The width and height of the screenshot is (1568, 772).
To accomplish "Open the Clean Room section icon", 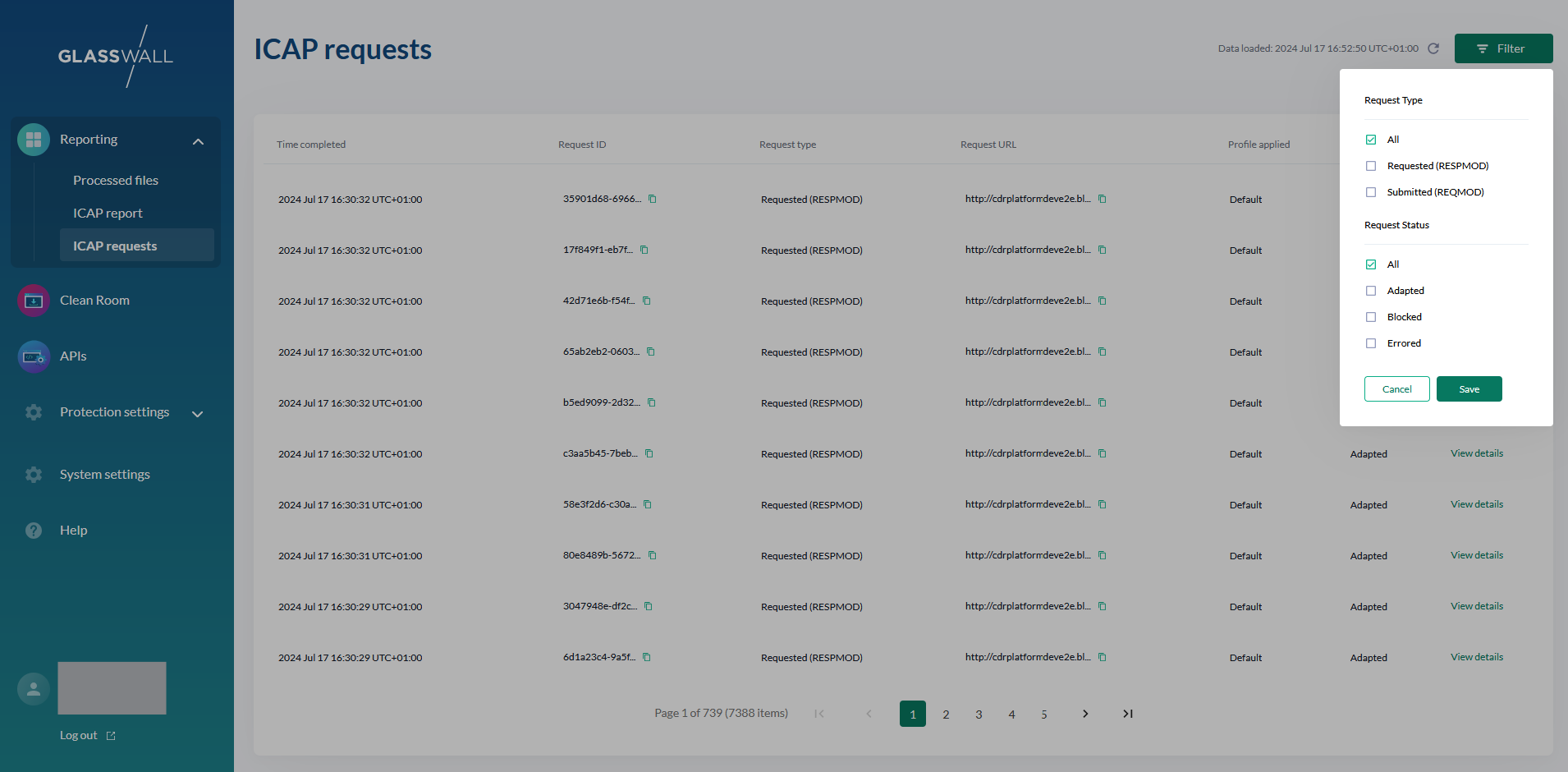I will click(x=34, y=301).
